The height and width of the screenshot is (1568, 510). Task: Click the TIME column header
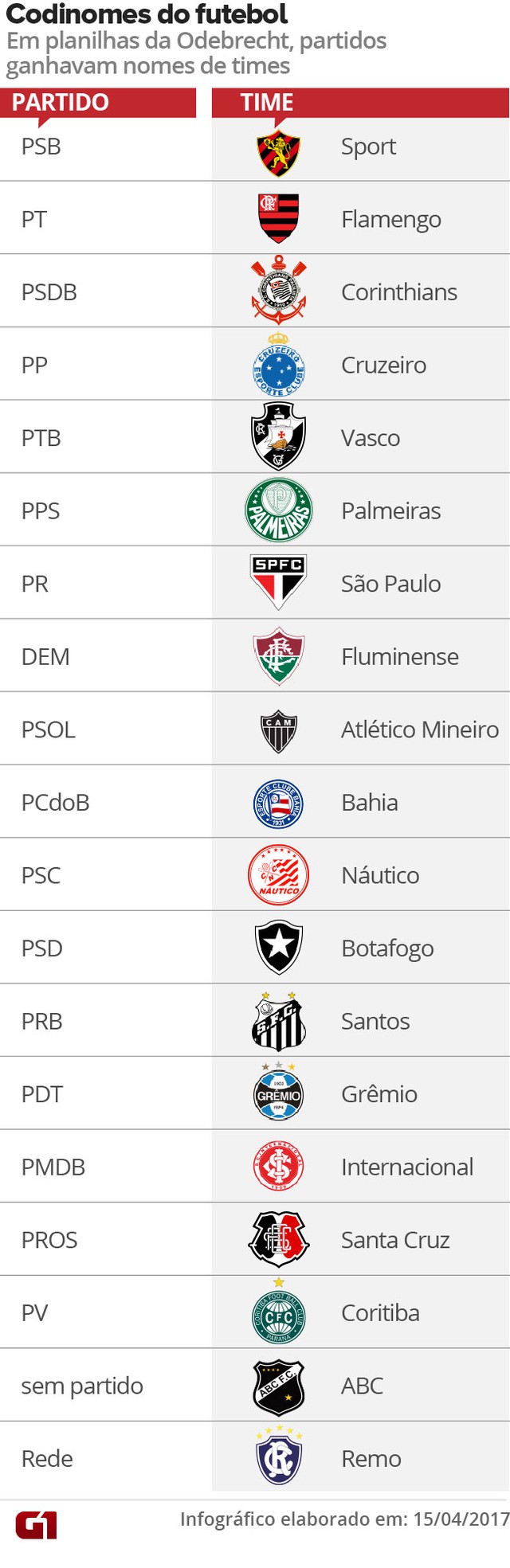coord(267,103)
